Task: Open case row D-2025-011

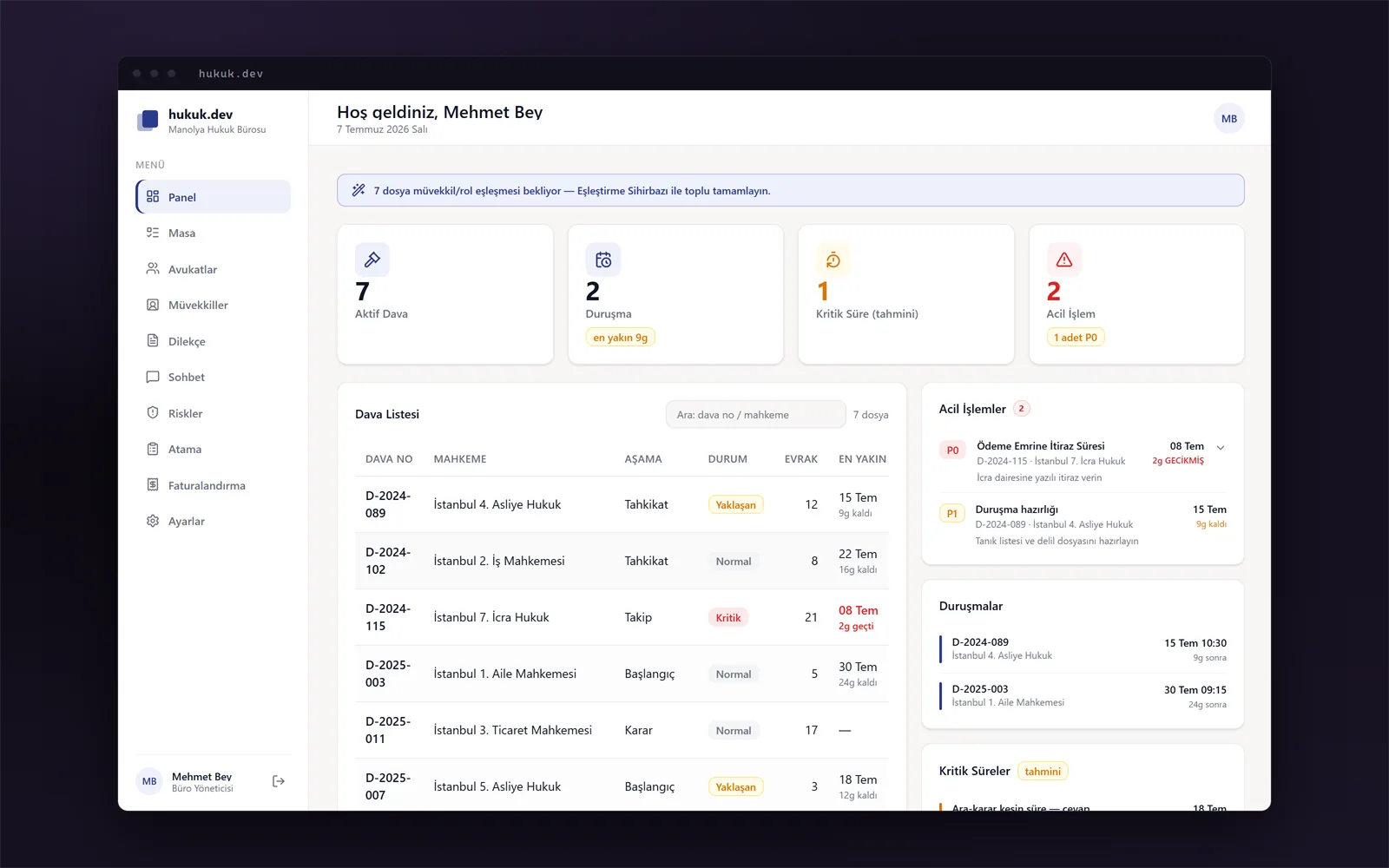Action: click(x=622, y=730)
